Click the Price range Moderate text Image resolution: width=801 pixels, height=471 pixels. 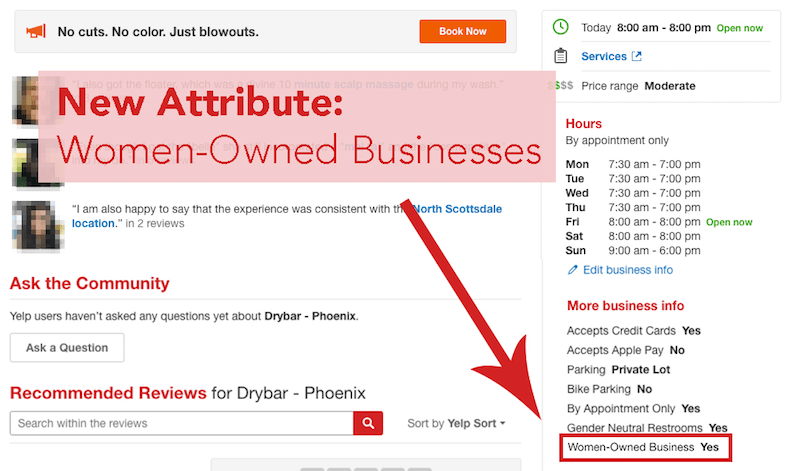[638, 86]
